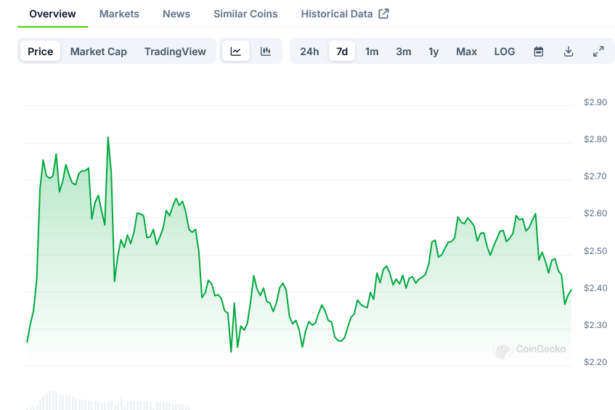Open the Overview tab

(52, 14)
